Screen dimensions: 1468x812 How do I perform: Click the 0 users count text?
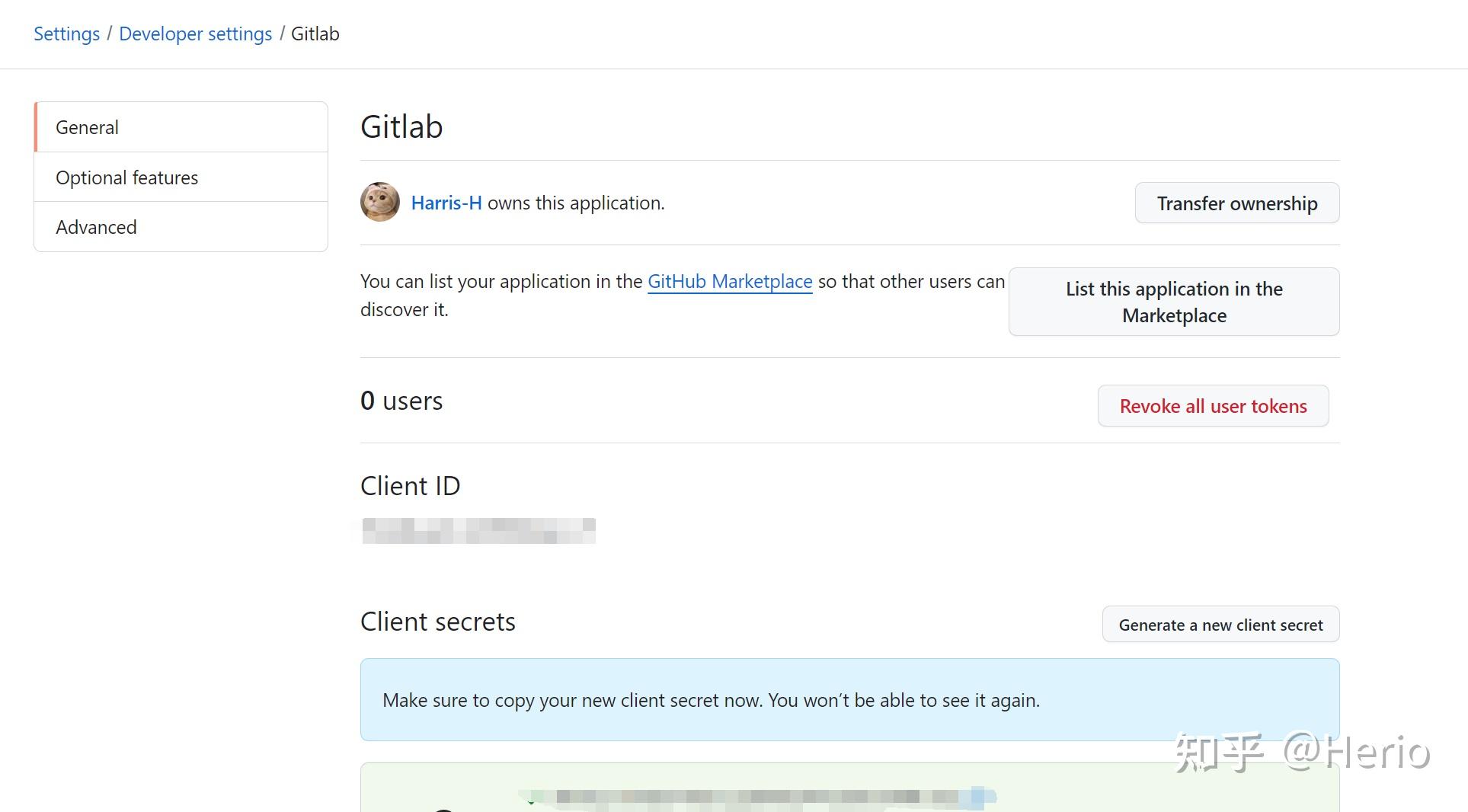pos(401,400)
